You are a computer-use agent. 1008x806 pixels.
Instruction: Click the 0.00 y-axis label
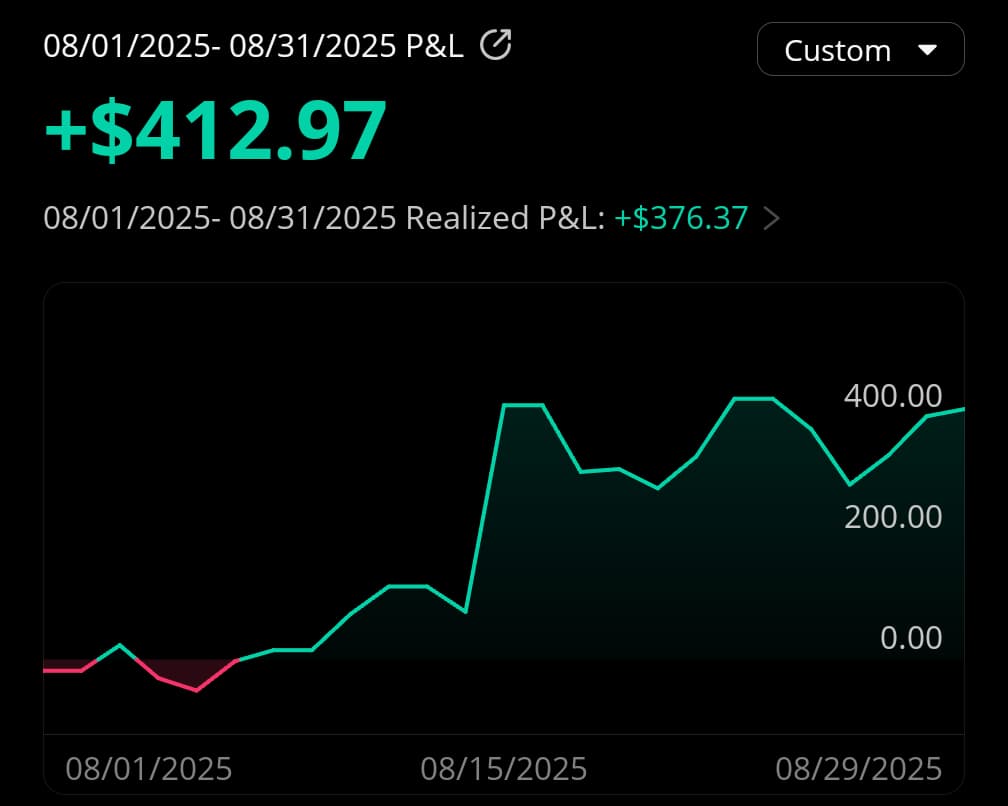(x=911, y=638)
